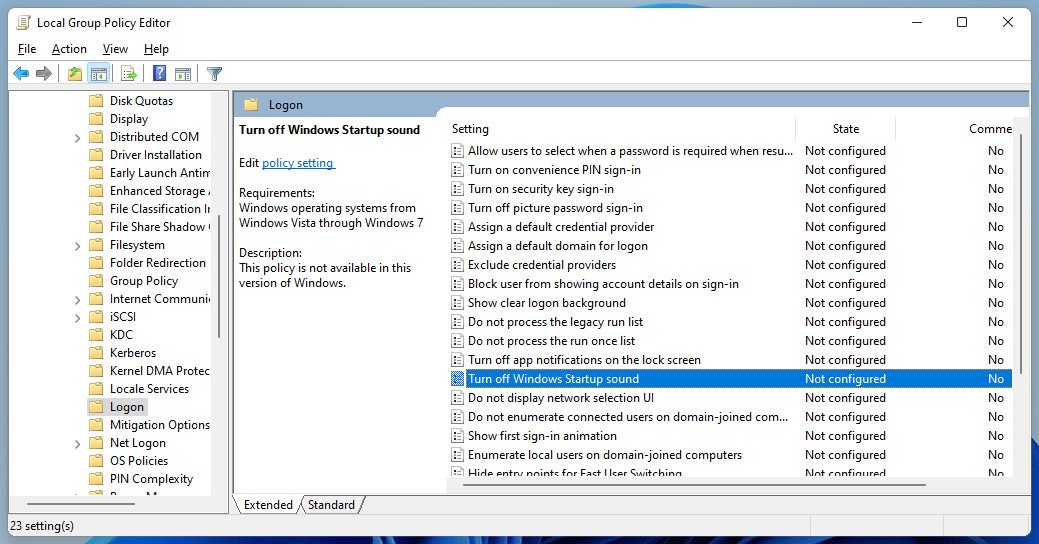Sort by the State column header
This screenshot has width=1039, height=544.
click(x=846, y=129)
